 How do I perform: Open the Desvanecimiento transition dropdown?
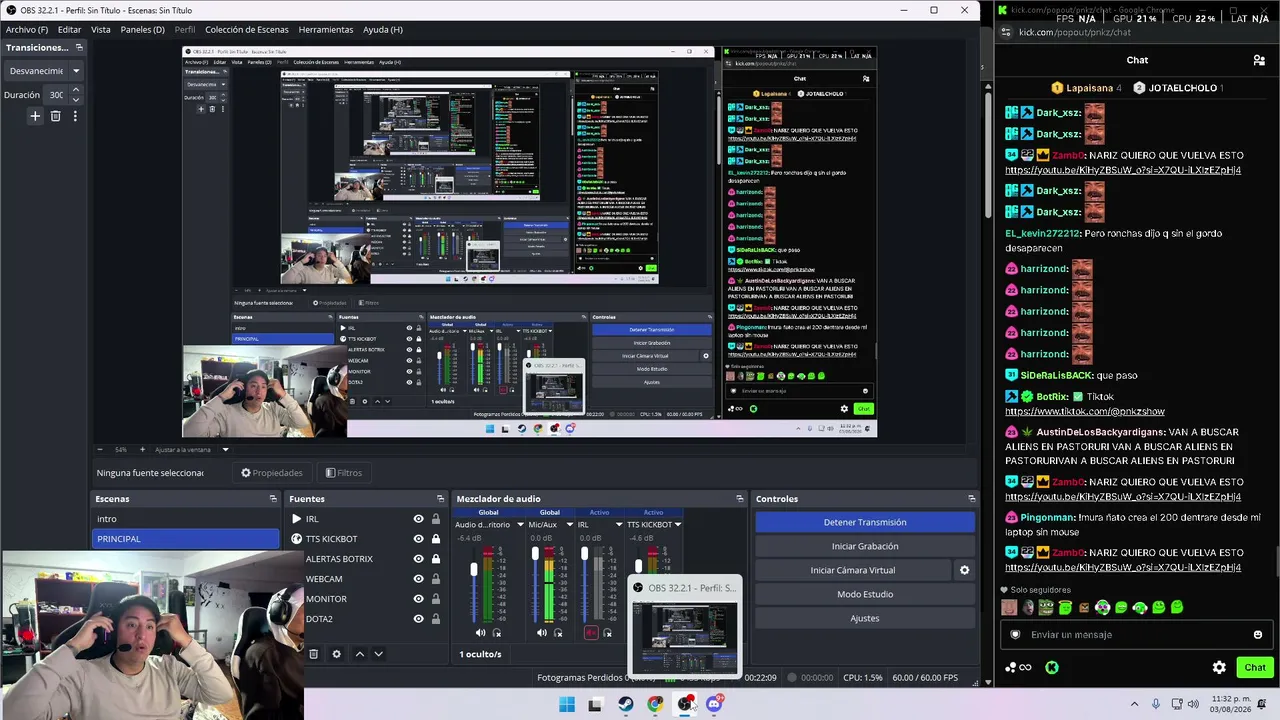click(44, 71)
